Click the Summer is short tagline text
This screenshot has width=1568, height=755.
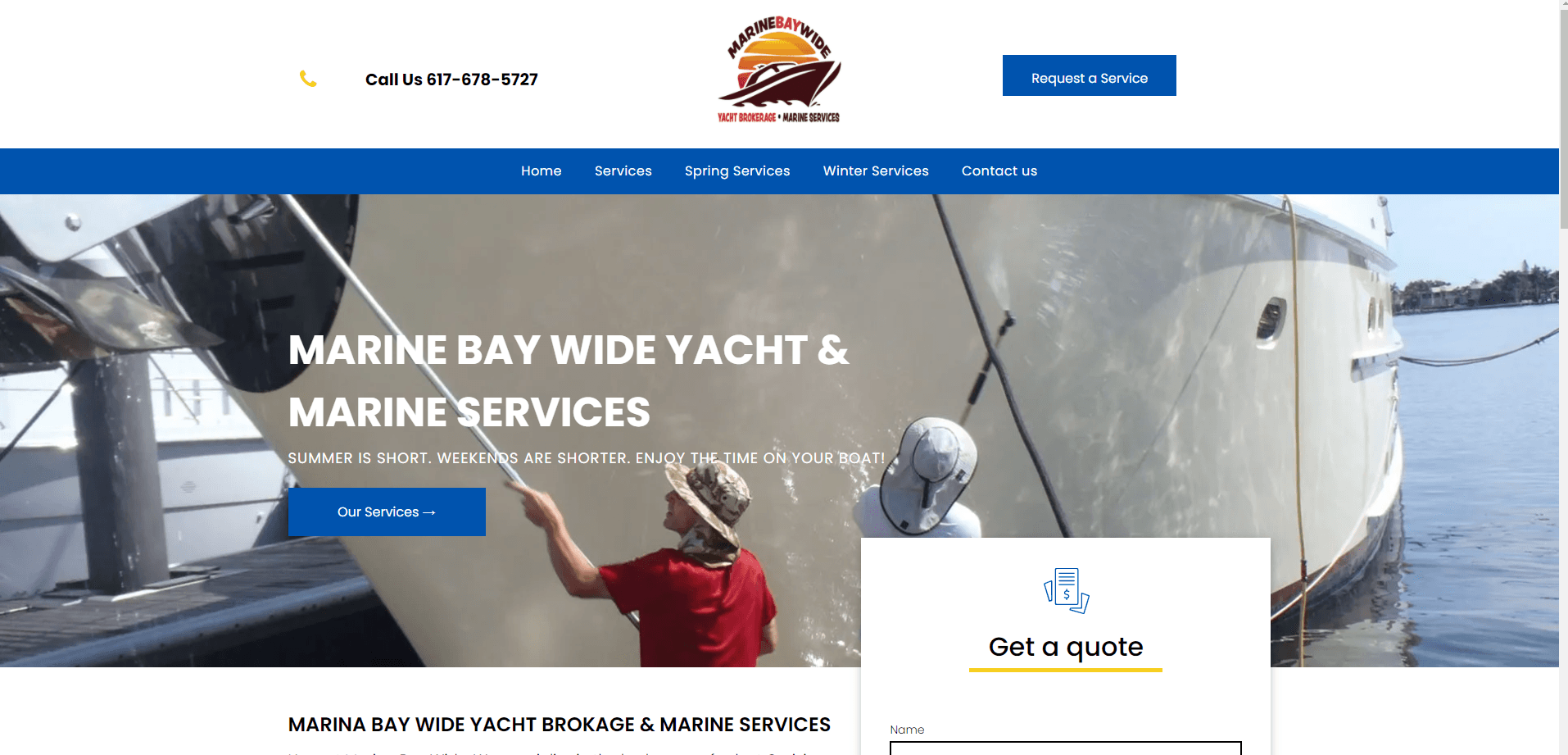tap(587, 458)
